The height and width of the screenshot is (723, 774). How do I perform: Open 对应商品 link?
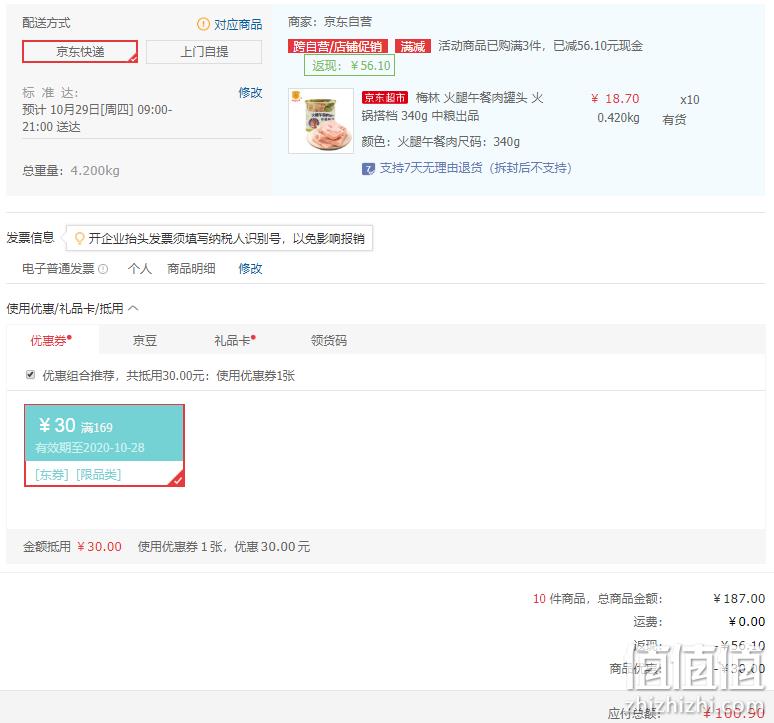coord(238,24)
